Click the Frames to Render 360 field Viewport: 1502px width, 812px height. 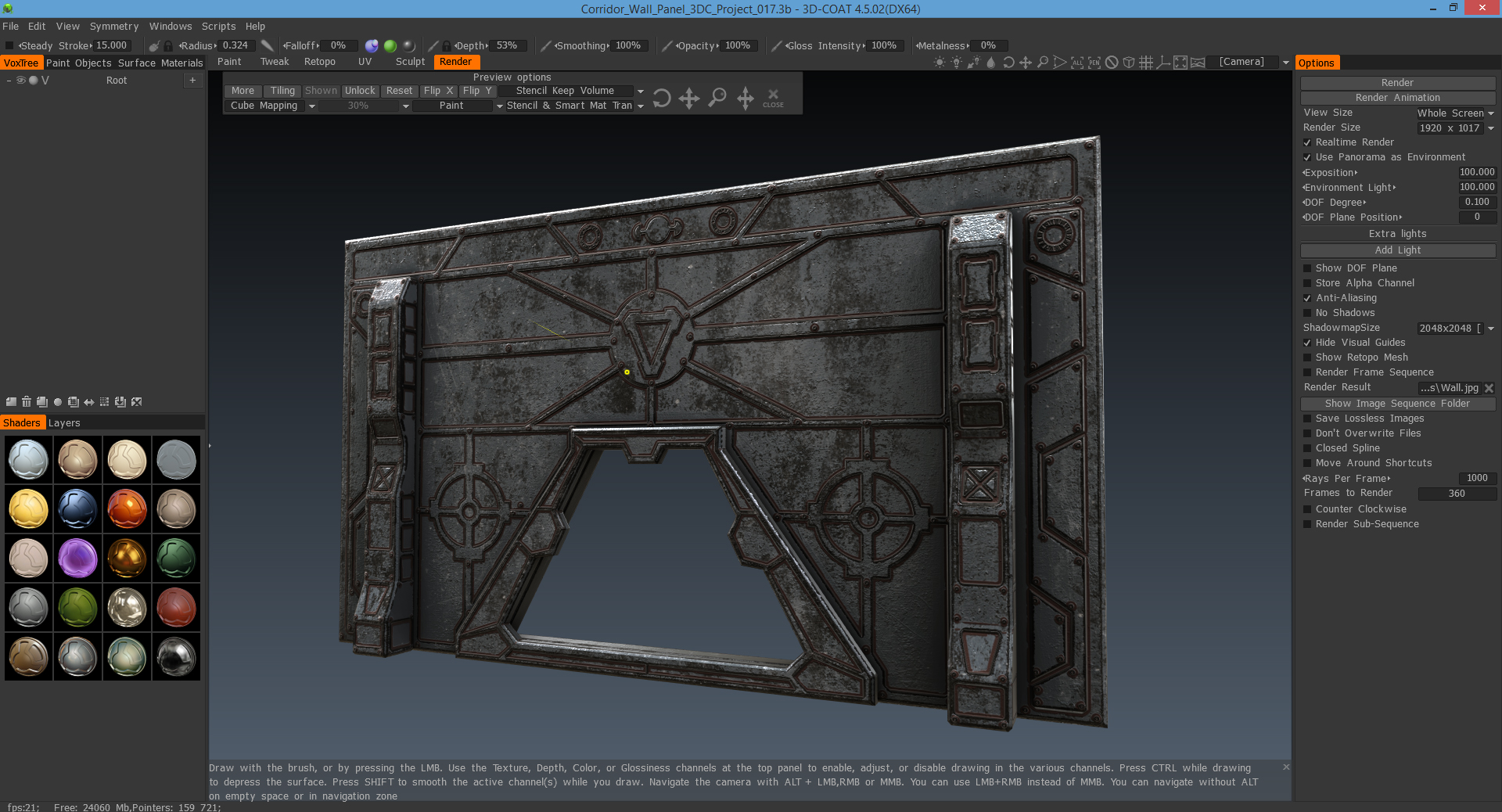[x=1457, y=494]
